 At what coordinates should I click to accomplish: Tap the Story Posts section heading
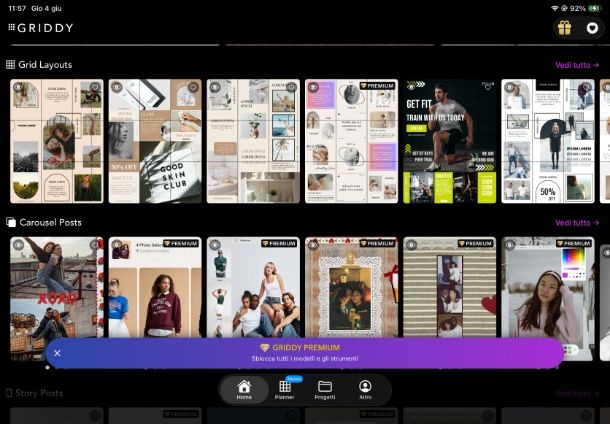35,393
